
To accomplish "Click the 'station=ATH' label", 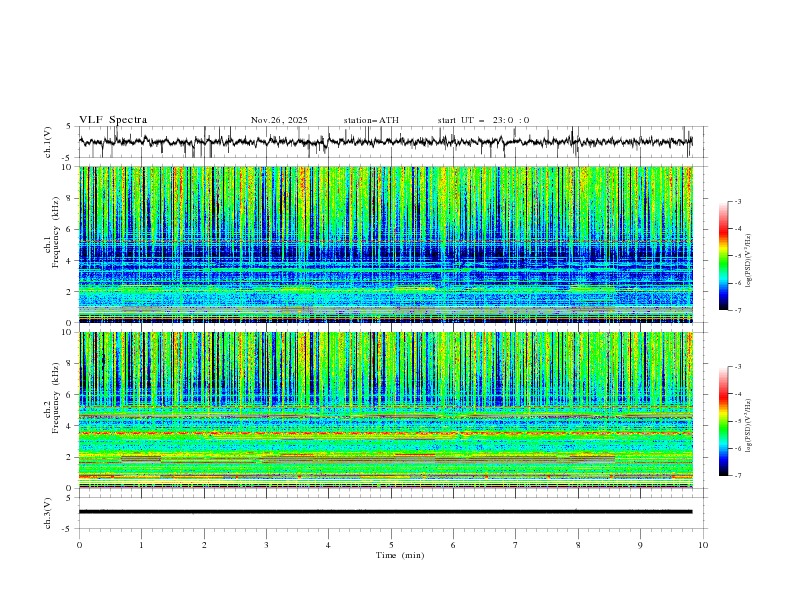I will tap(371, 120).
